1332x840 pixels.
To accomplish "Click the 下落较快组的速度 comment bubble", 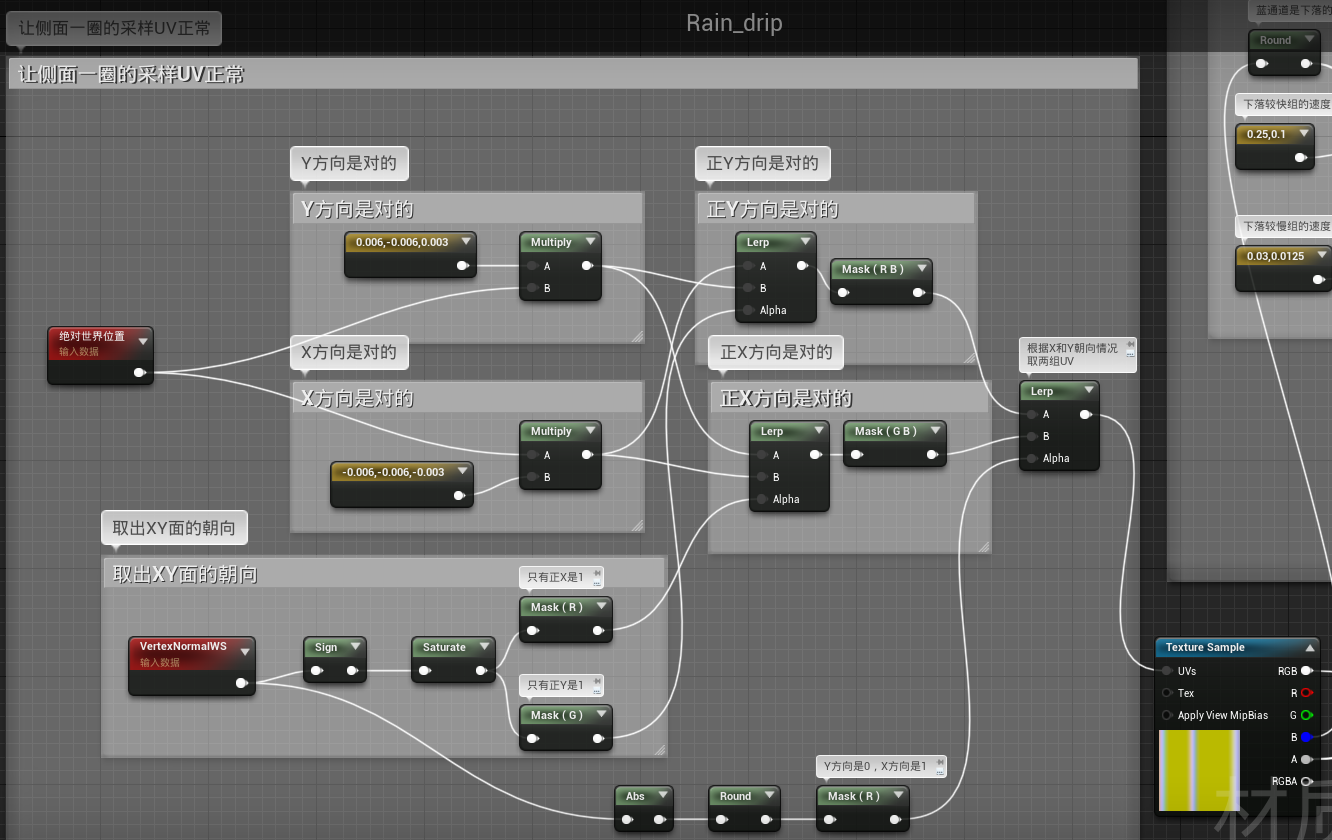I will click(x=1285, y=104).
